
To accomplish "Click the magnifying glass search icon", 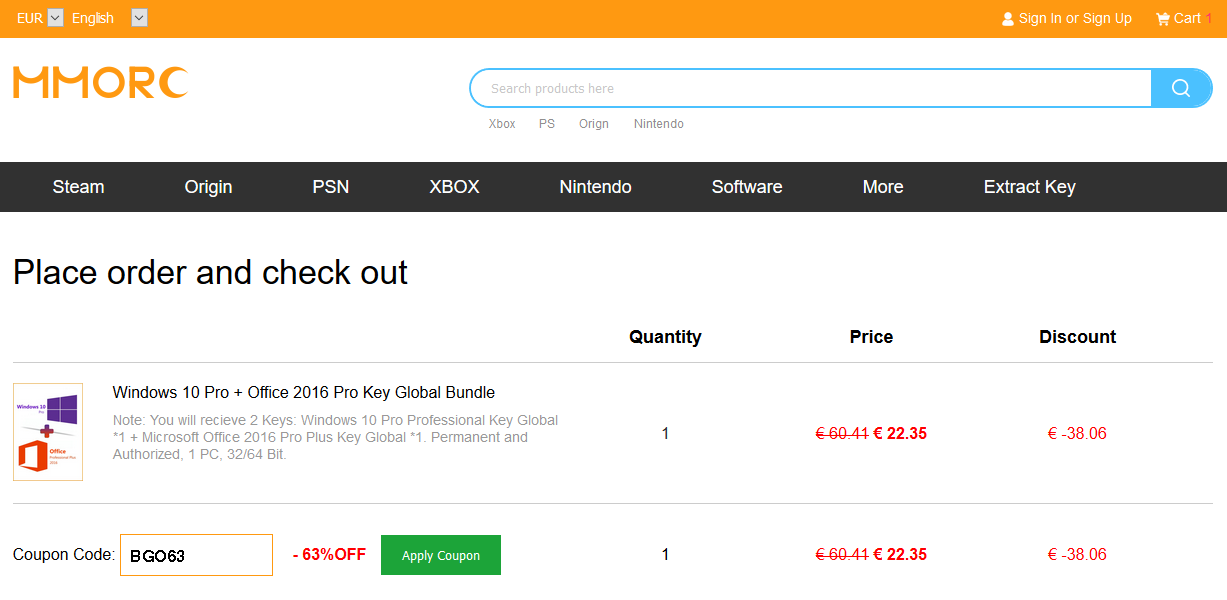I will pos(1180,88).
